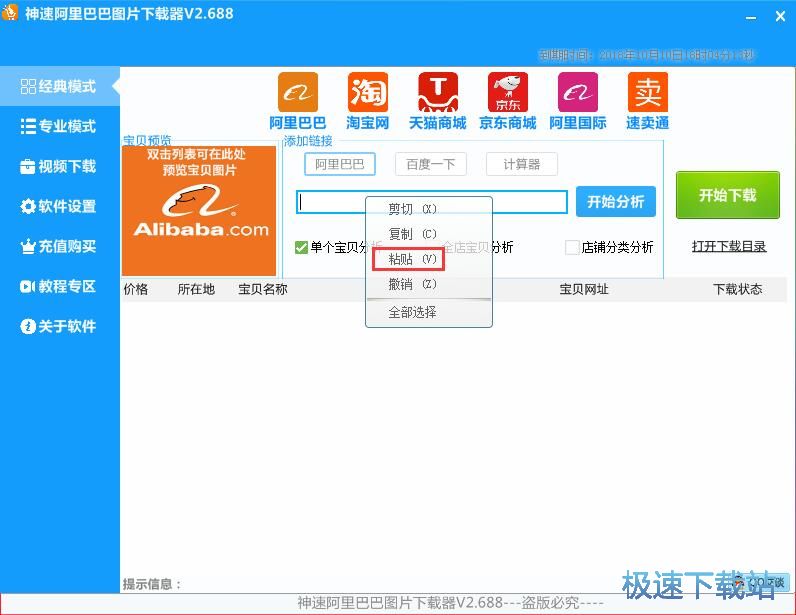Click the 所在地 column header
The image size is (796, 615).
[x=196, y=289]
